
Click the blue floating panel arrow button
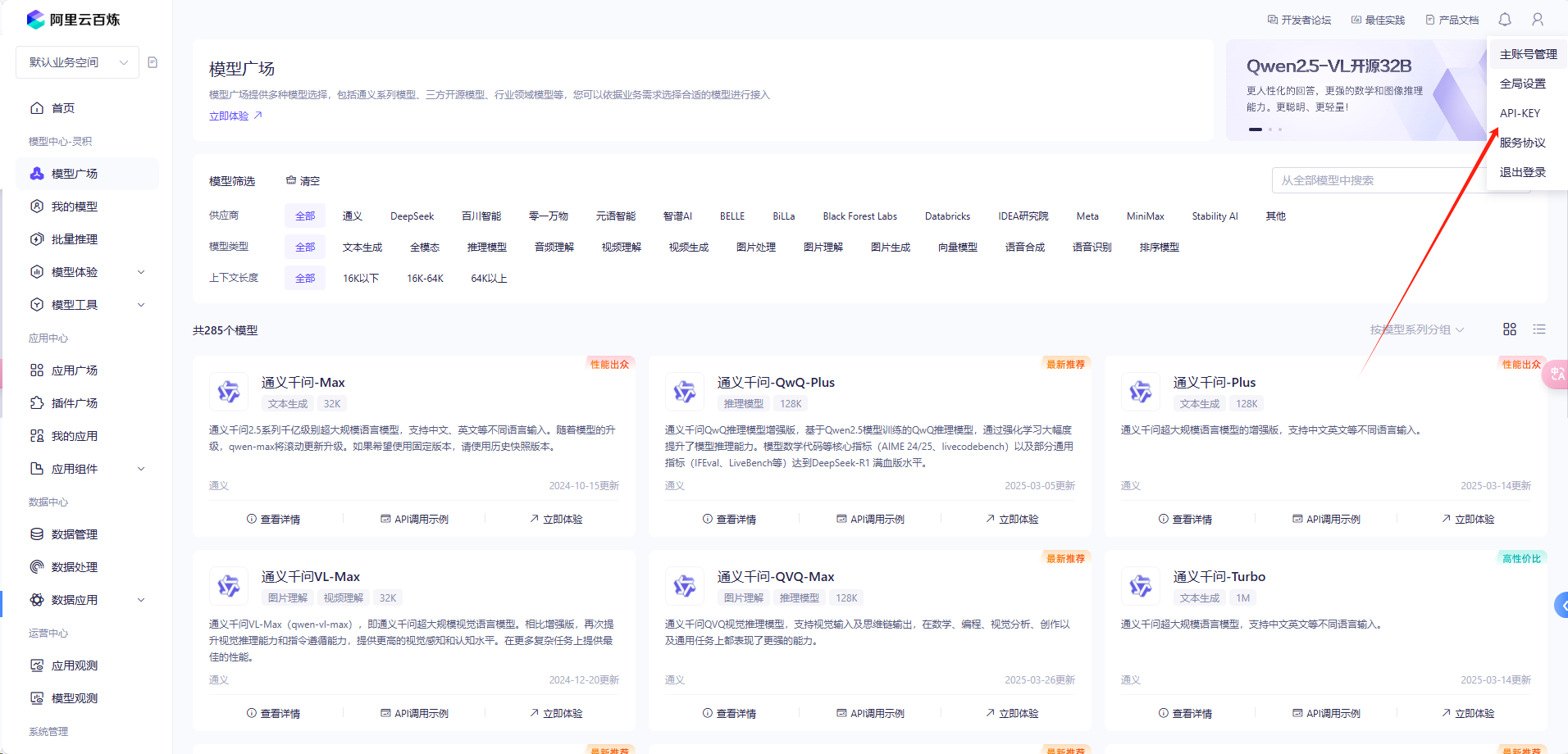pyautogui.click(x=1561, y=606)
